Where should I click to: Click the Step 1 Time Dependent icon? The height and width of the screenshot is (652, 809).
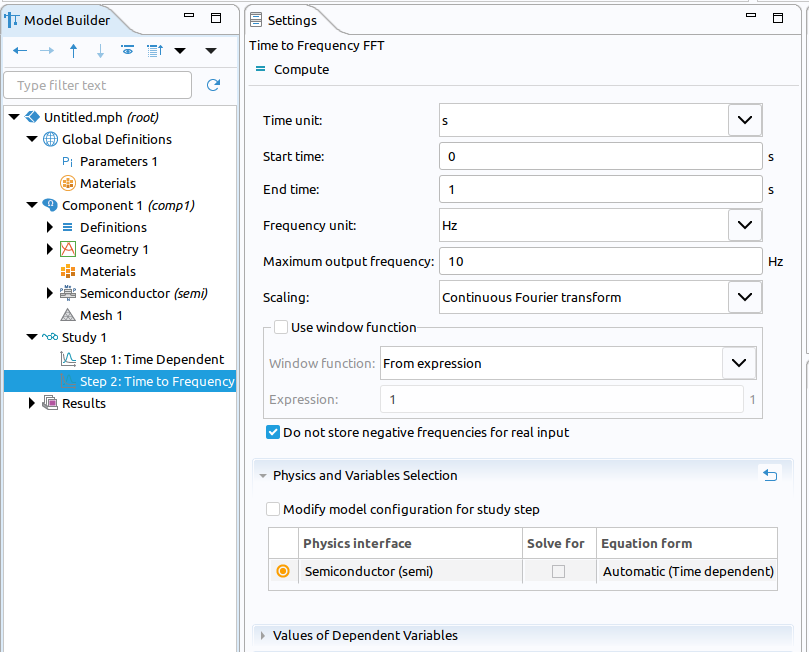click(68, 358)
